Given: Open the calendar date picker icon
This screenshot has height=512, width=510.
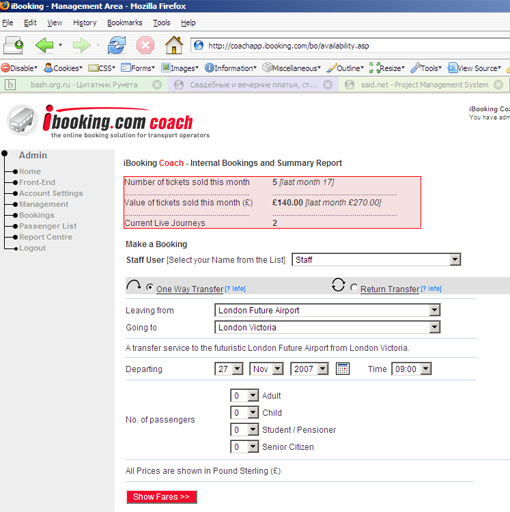Looking at the screenshot, I should tap(343, 369).
